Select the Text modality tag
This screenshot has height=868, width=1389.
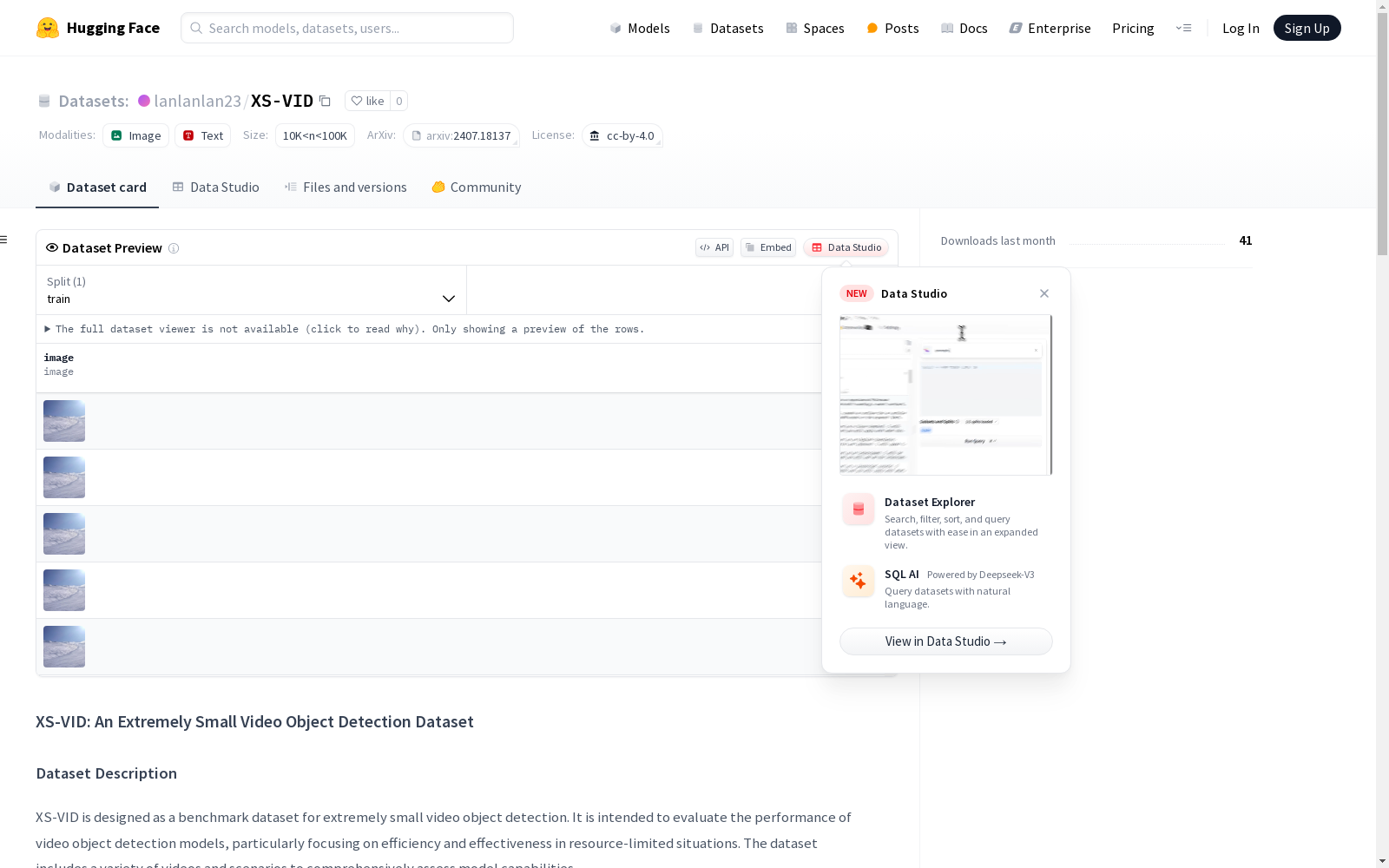coord(203,135)
